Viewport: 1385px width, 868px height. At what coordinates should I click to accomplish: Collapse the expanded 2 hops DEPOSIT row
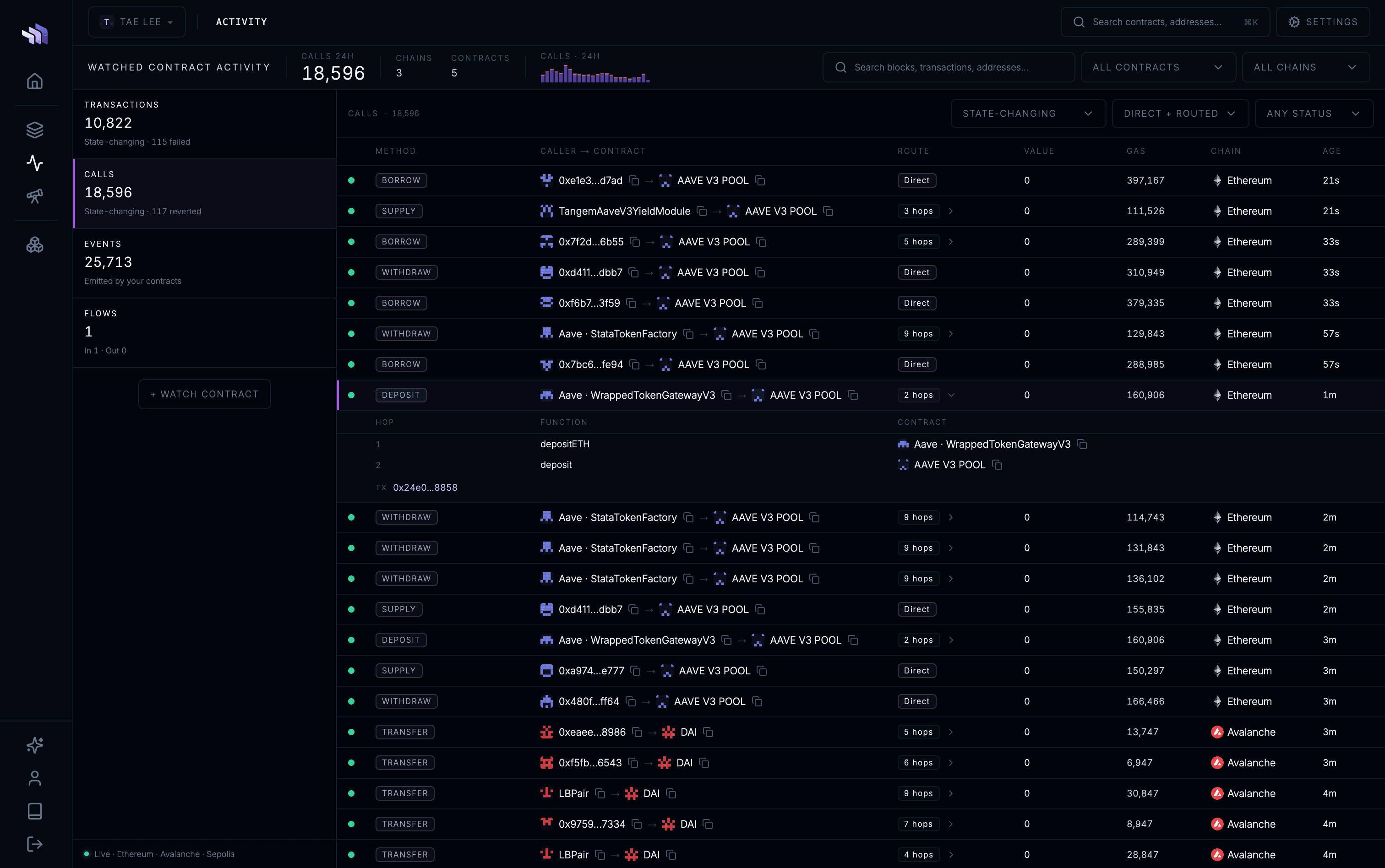(951, 395)
